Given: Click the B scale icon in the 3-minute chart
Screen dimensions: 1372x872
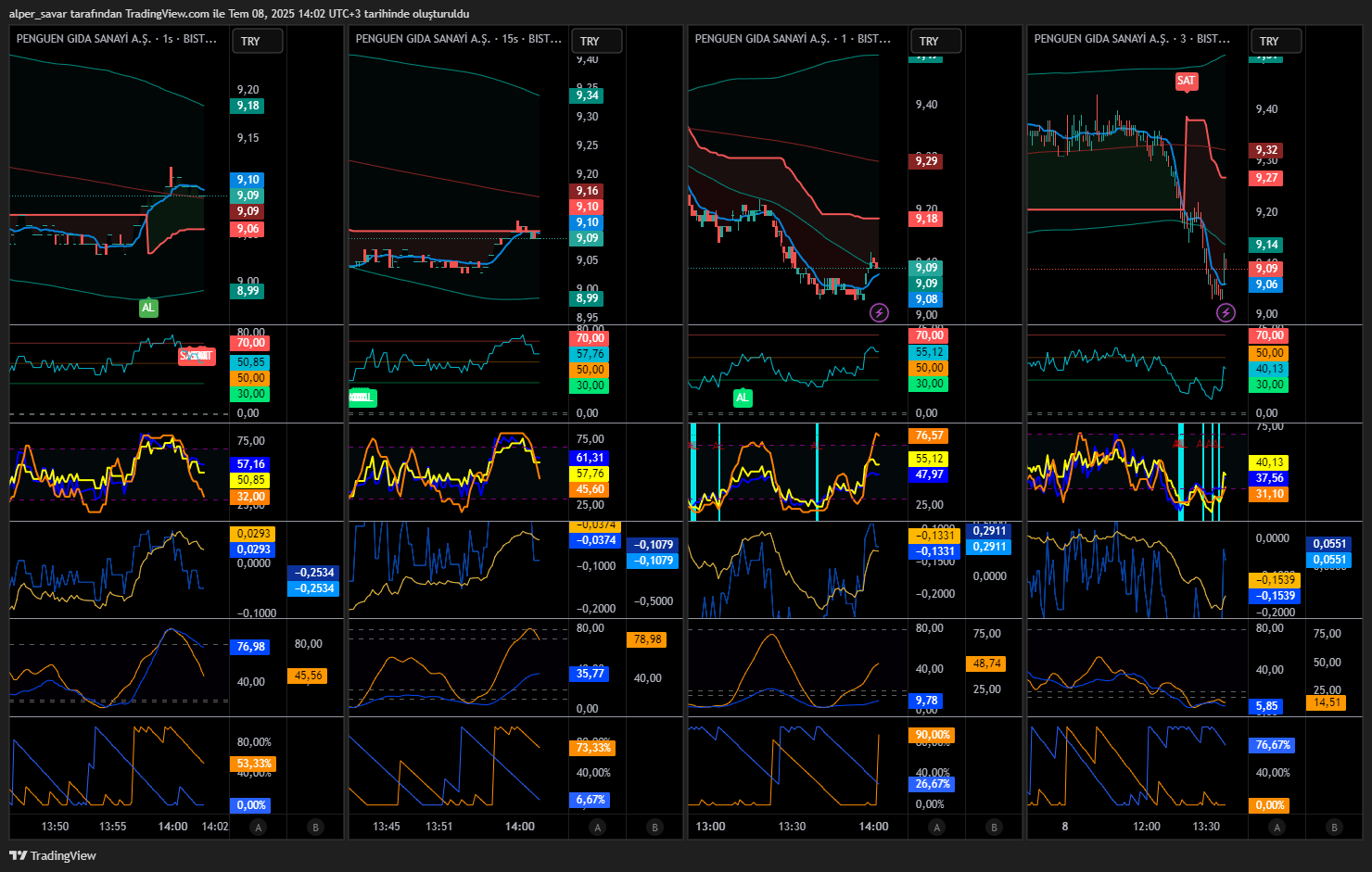Looking at the screenshot, I should point(1335,828).
